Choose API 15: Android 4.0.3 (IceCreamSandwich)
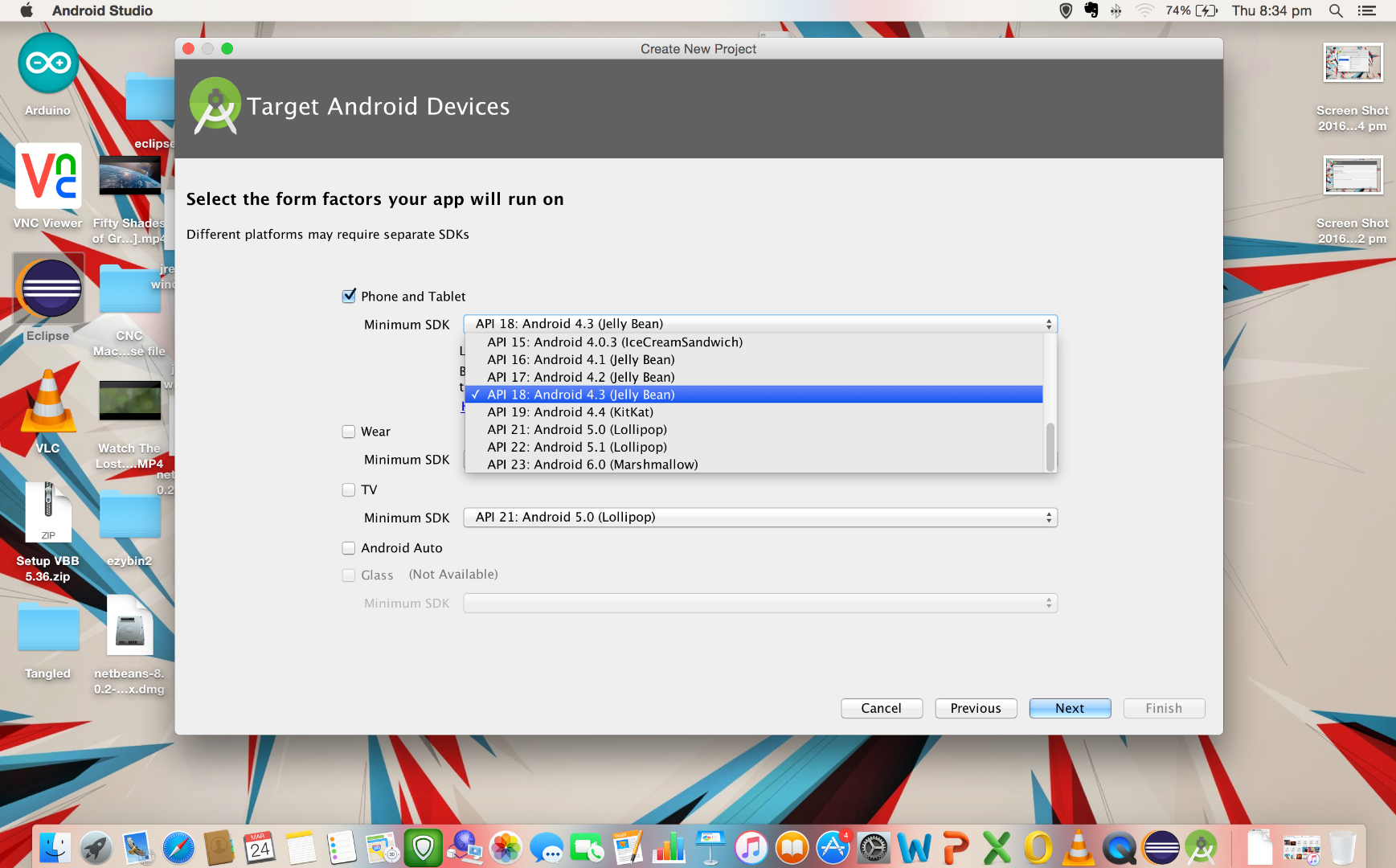The width and height of the screenshot is (1396, 868). (754, 342)
